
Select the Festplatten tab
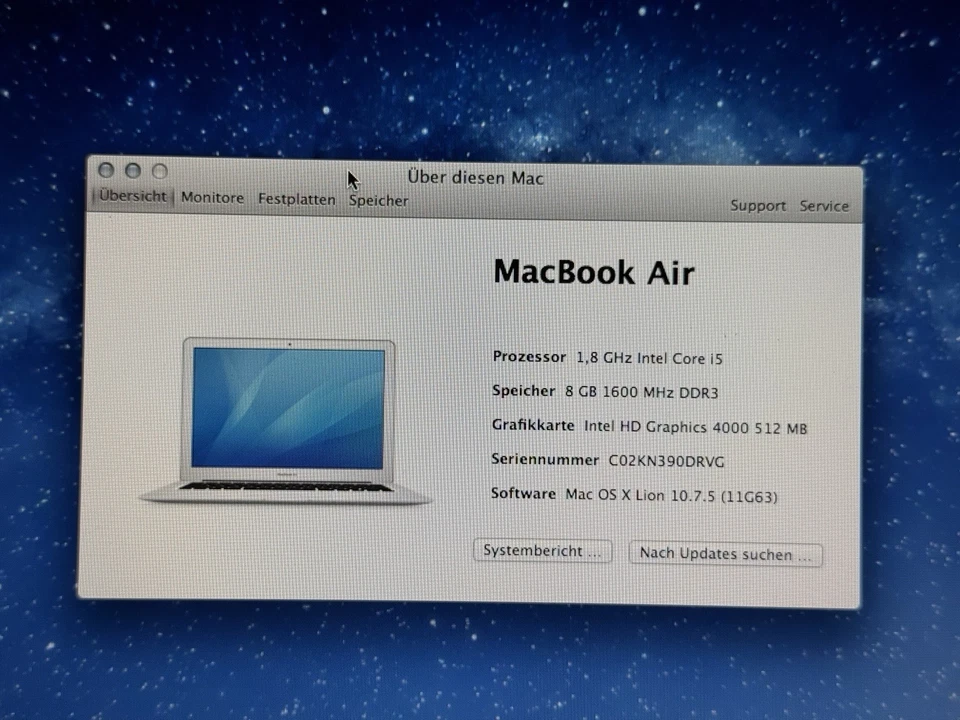point(296,199)
